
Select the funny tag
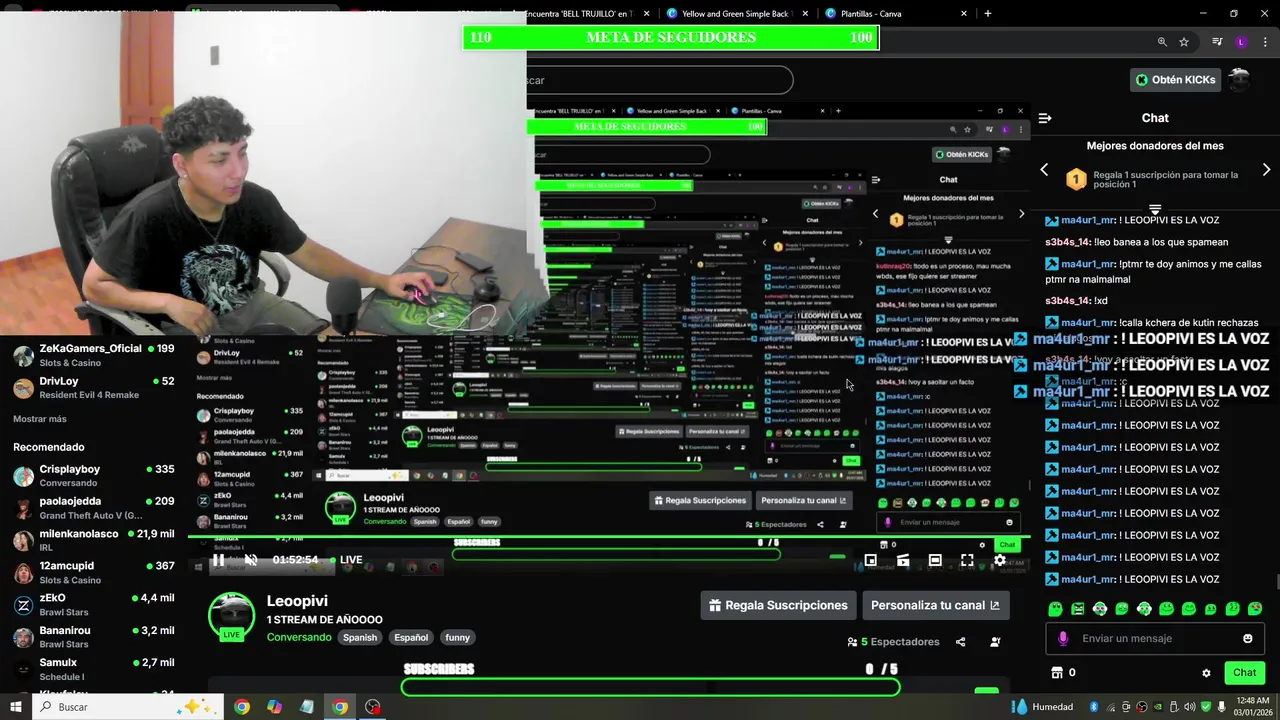tap(458, 638)
